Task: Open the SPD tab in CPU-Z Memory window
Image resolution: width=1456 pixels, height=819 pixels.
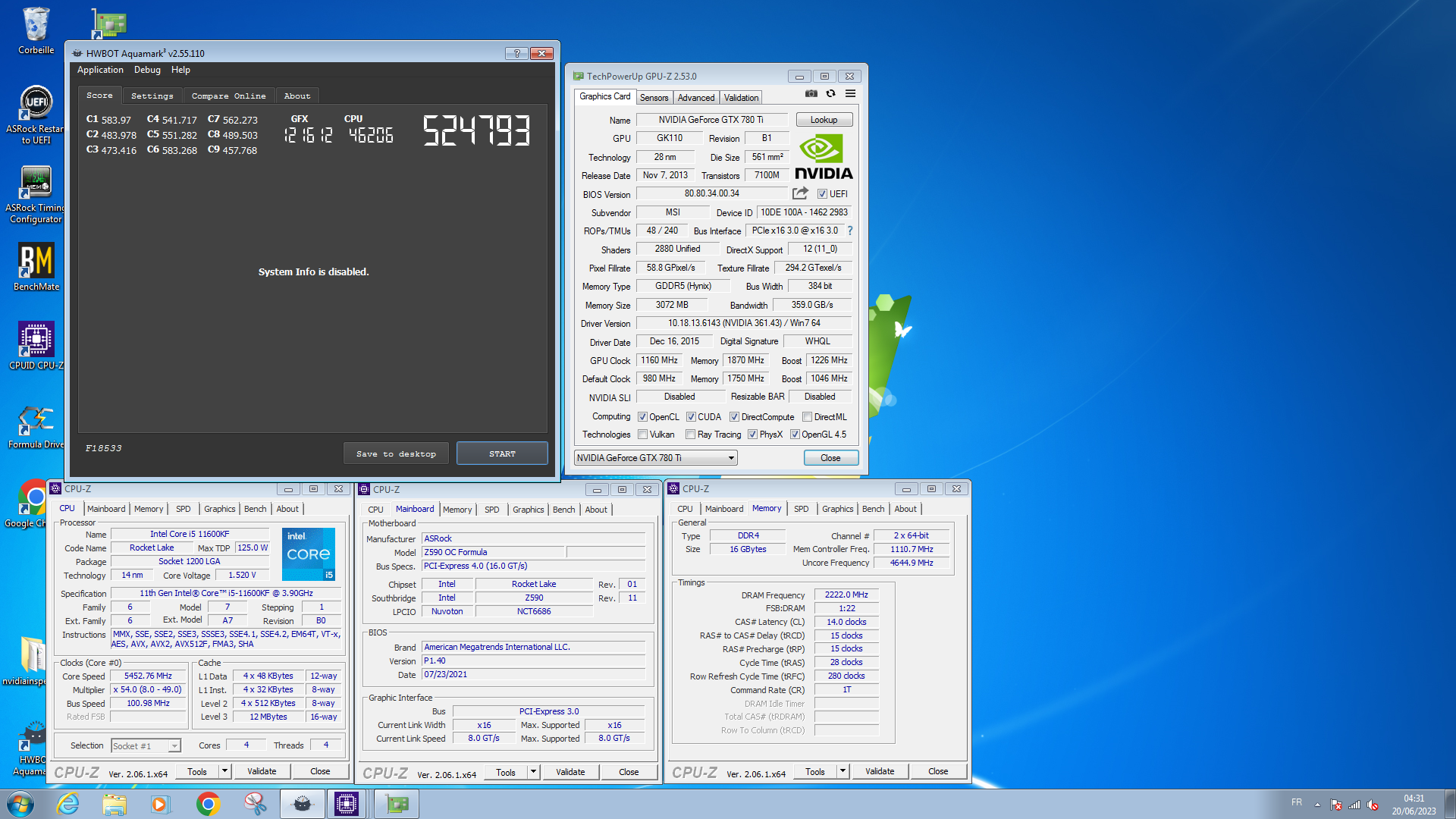Action: (802, 509)
